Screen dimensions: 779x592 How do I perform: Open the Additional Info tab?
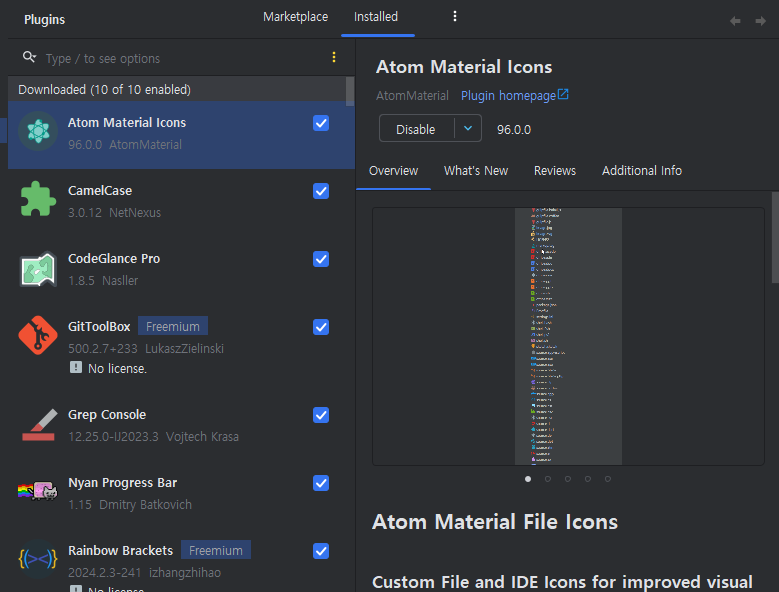(641, 171)
